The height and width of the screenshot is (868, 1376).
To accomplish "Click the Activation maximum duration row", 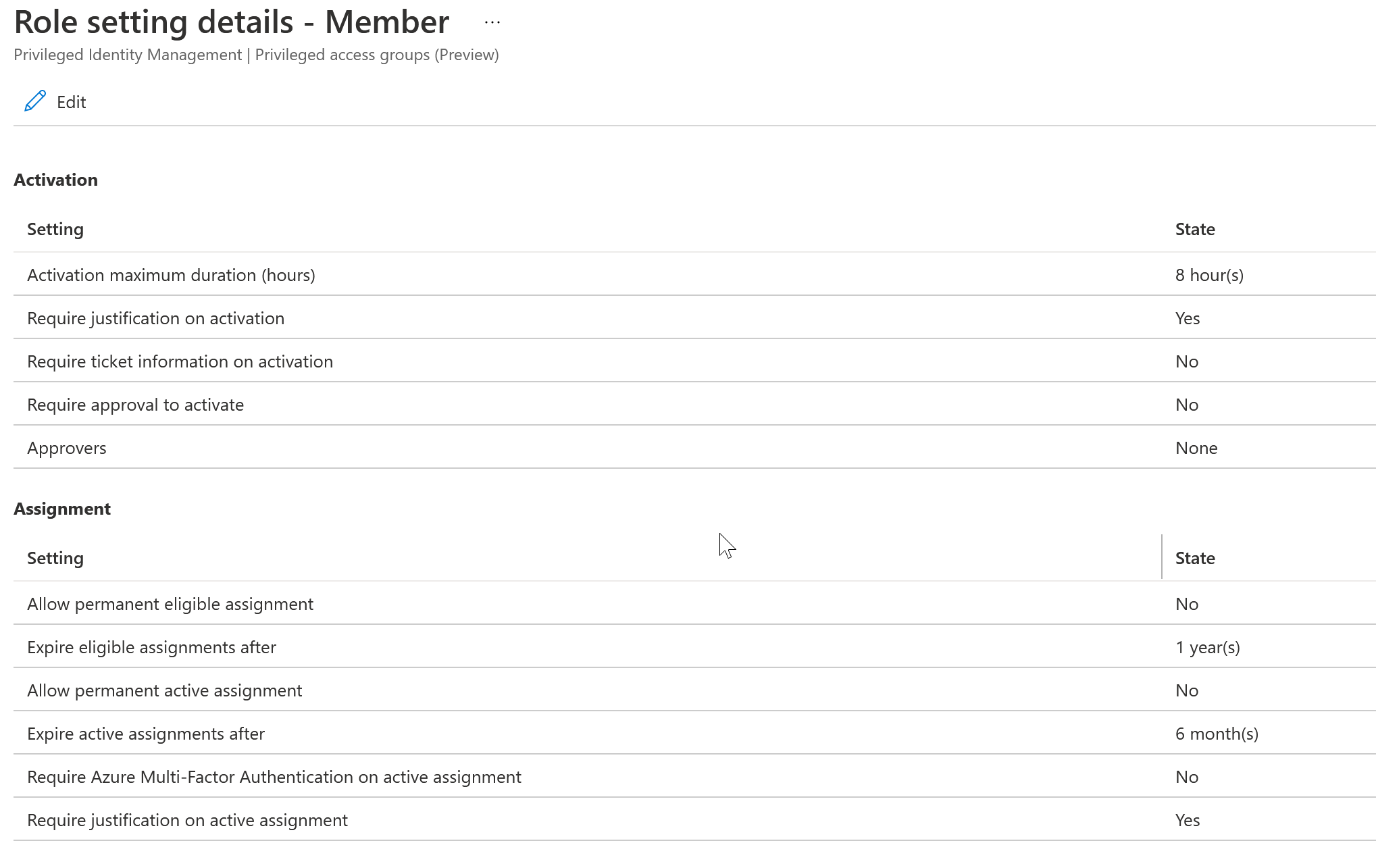I will click(171, 275).
